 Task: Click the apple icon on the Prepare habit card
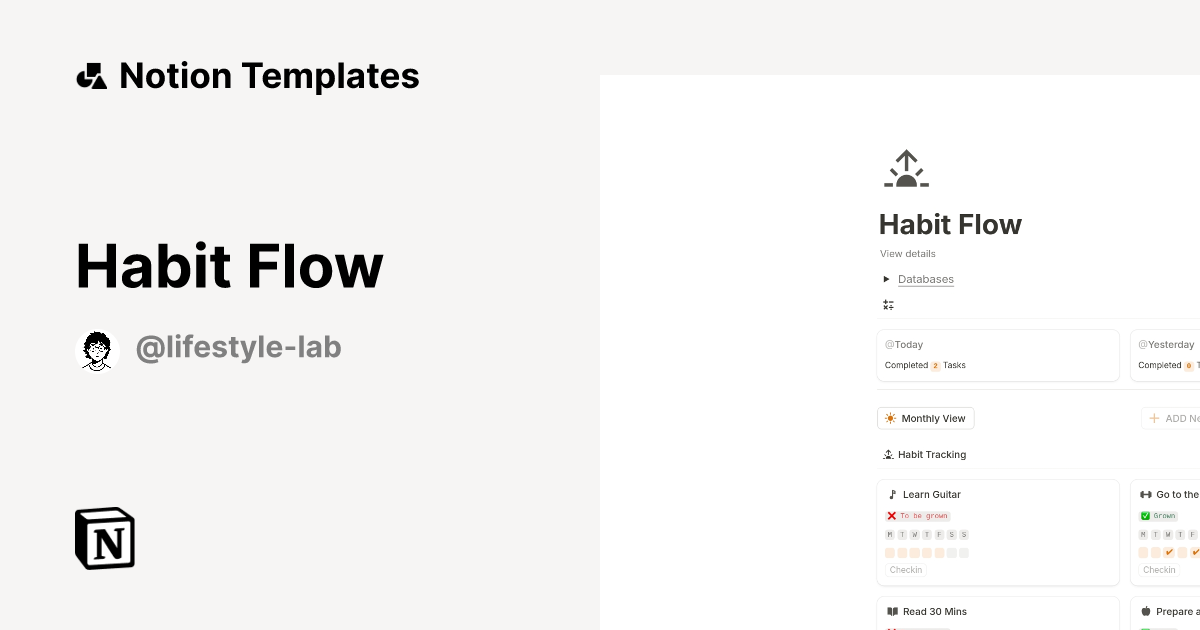coord(1146,611)
